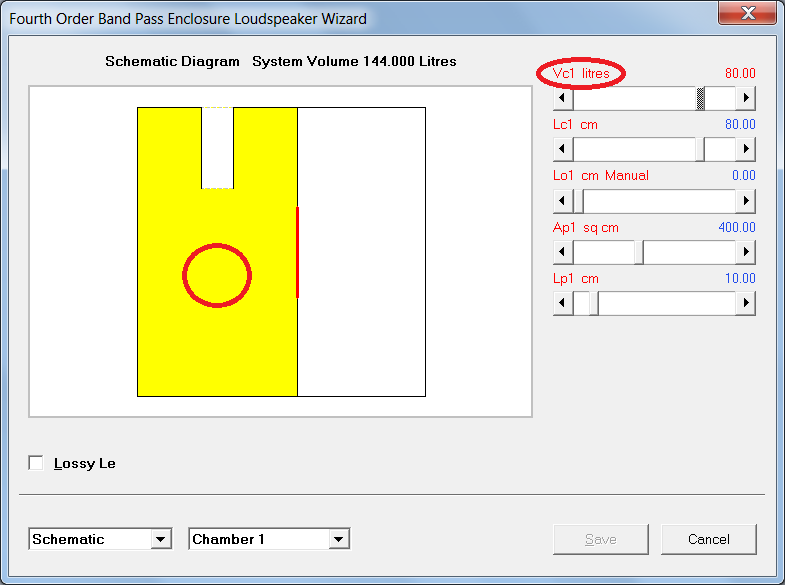Close the Loudspeaker Wizard window
The width and height of the screenshot is (785, 585).
[747, 13]
